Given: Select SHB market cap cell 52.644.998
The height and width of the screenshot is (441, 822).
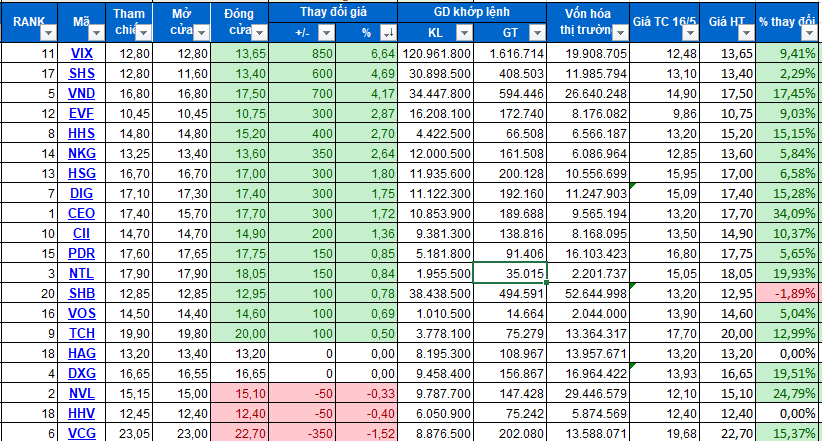Looking at the screenshot, I should [588, 293].
